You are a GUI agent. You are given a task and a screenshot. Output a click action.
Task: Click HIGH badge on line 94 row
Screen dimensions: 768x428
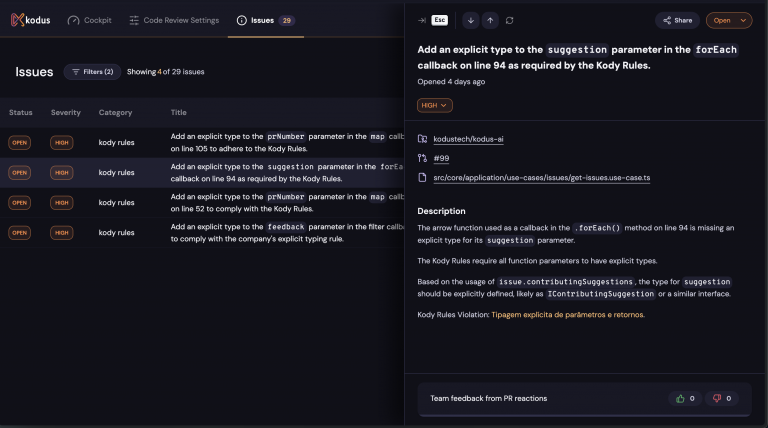pos(62,172)
